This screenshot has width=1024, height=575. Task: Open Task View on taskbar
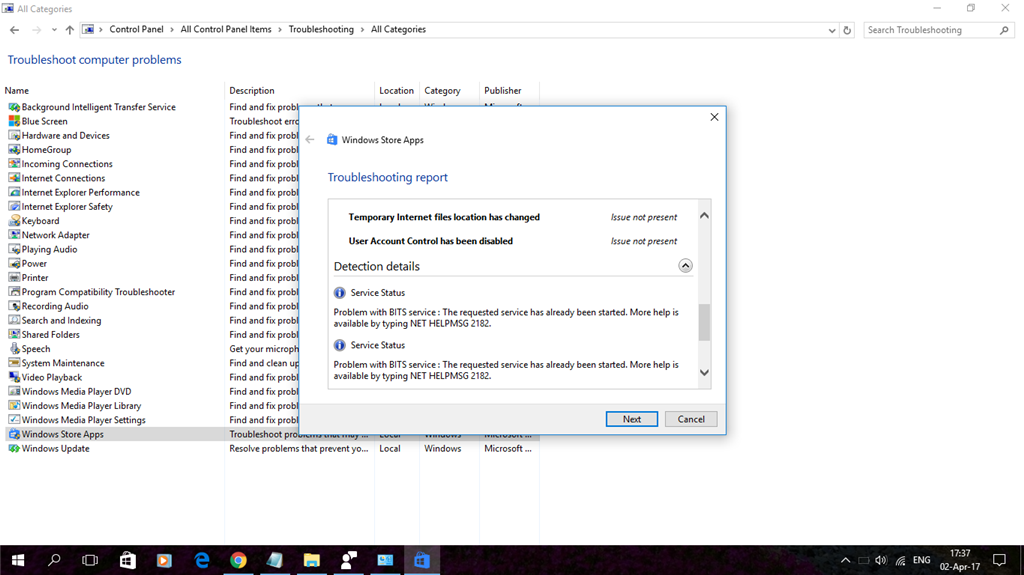pos(89,561)
